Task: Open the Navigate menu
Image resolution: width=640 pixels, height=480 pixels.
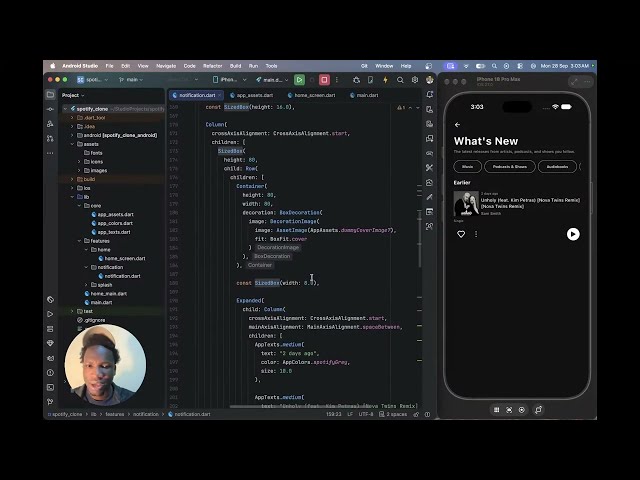Action: [x=166, y=66]
